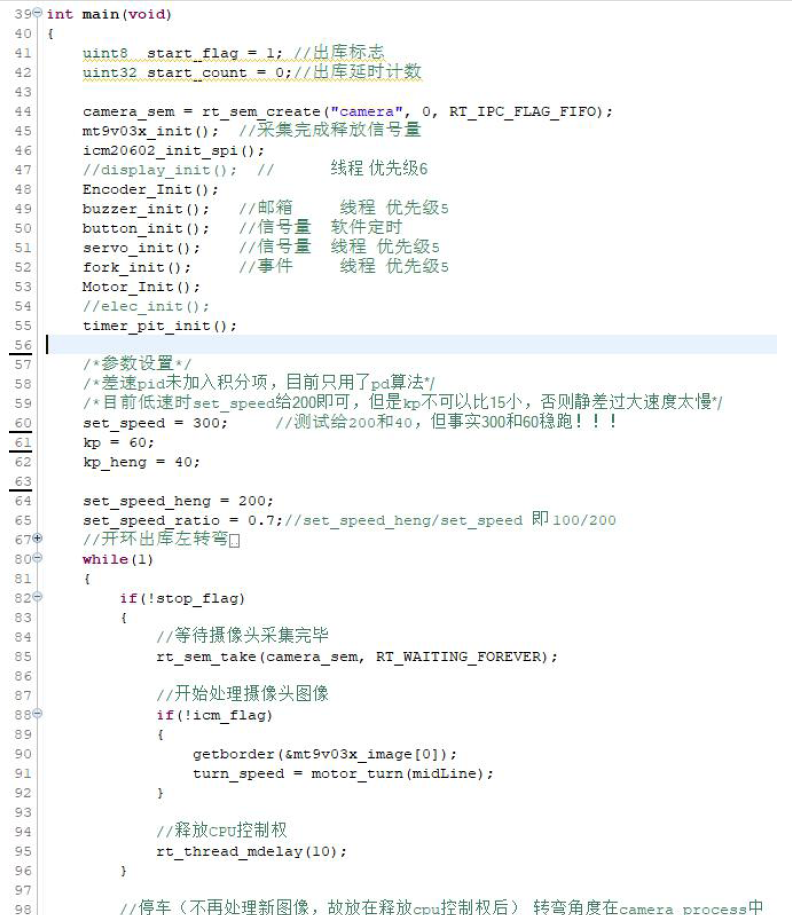Click the 'RT_WAITING_FOREVER' argument
792x915 pixels.
click(x=458, y=656)
